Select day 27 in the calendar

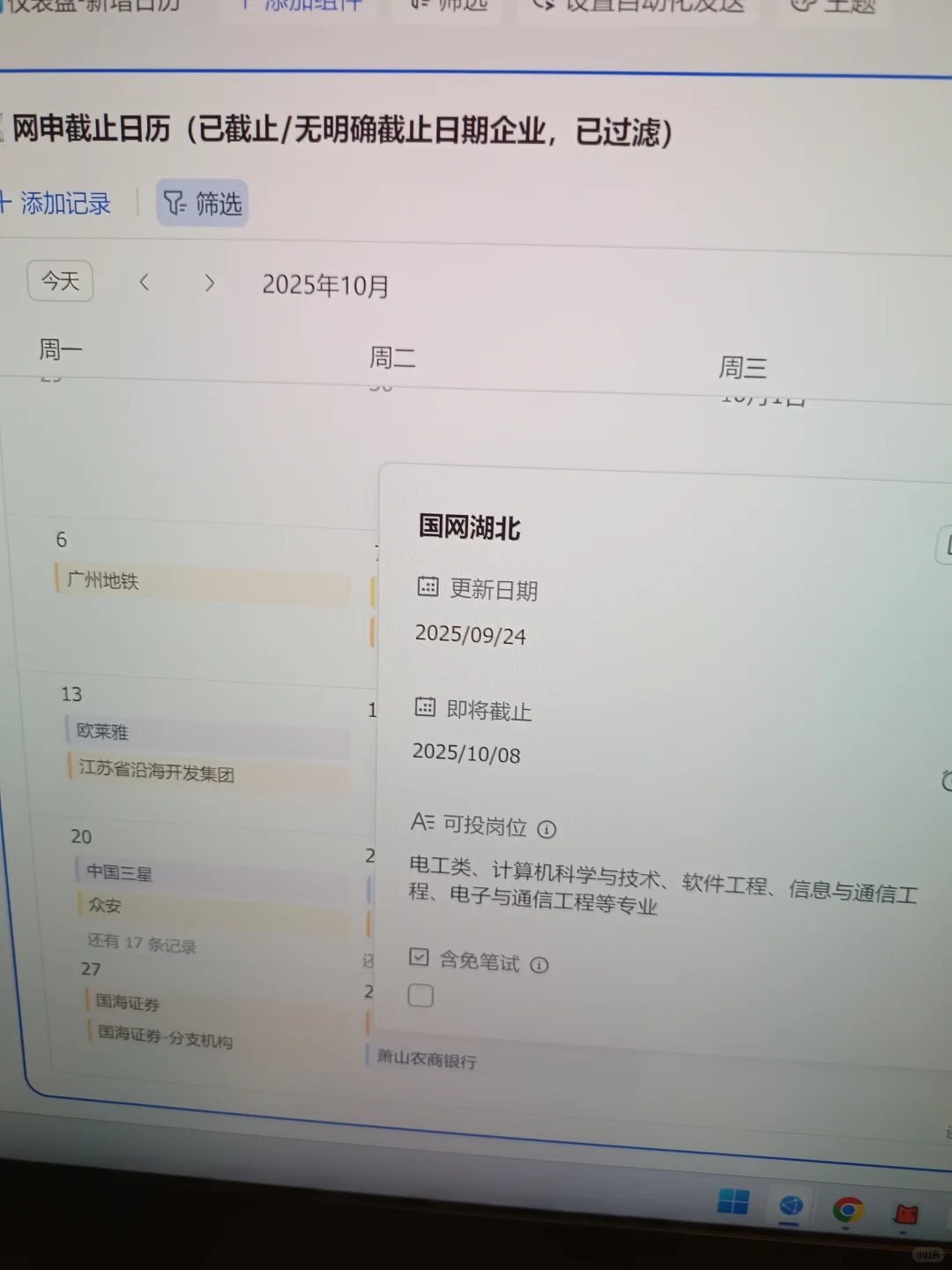tap(91, 968)
